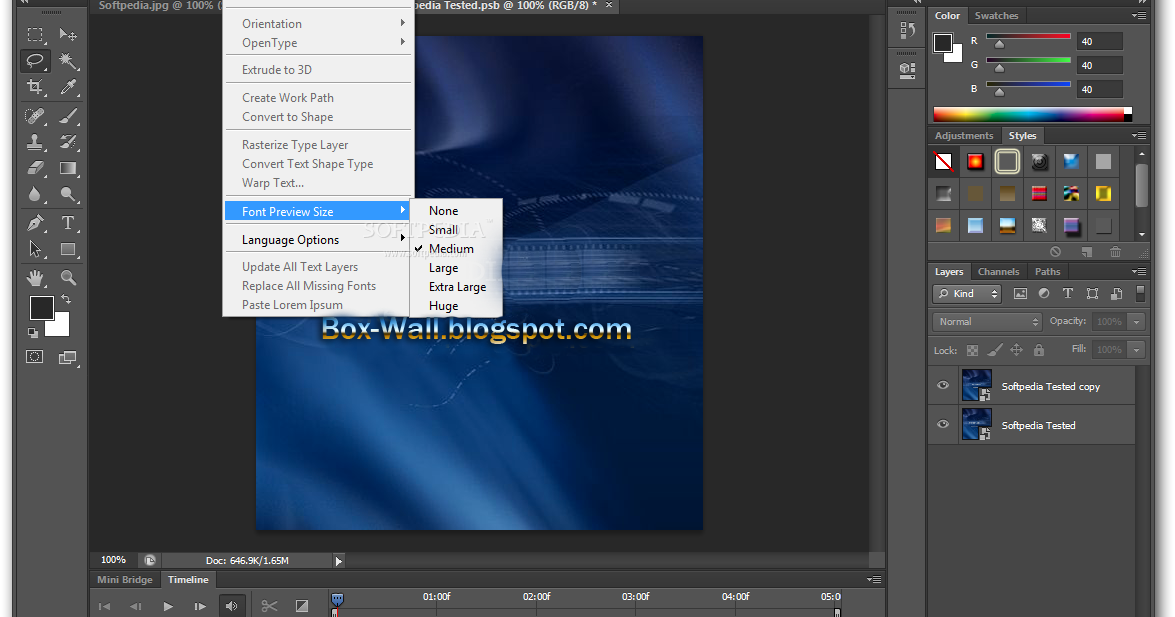Select the Magic Wand tool
The width and height of the screenshot is (1175, 617).
[68, 61]
